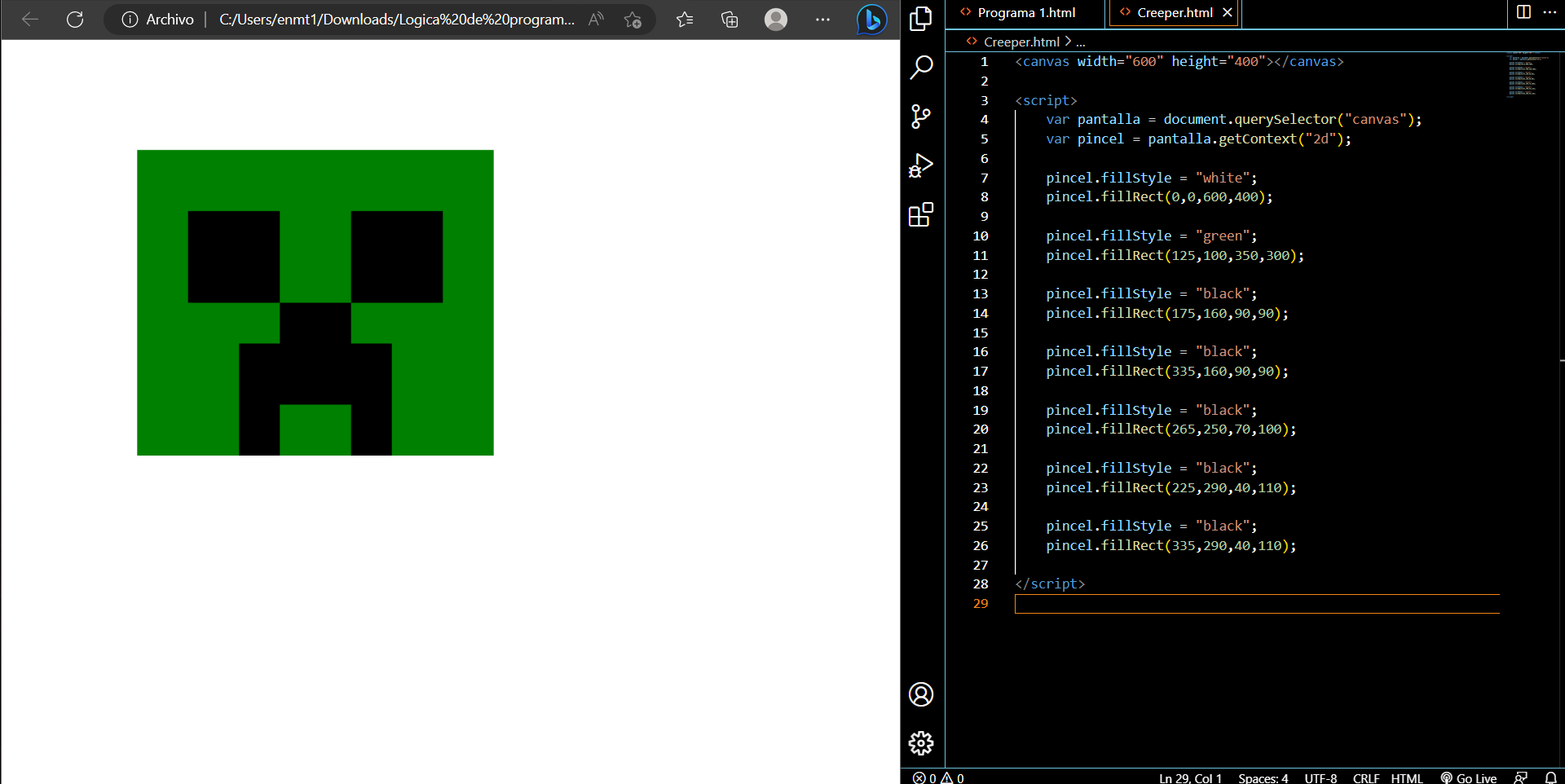Change indentation Spaces: 4

tap(1263, 777)
